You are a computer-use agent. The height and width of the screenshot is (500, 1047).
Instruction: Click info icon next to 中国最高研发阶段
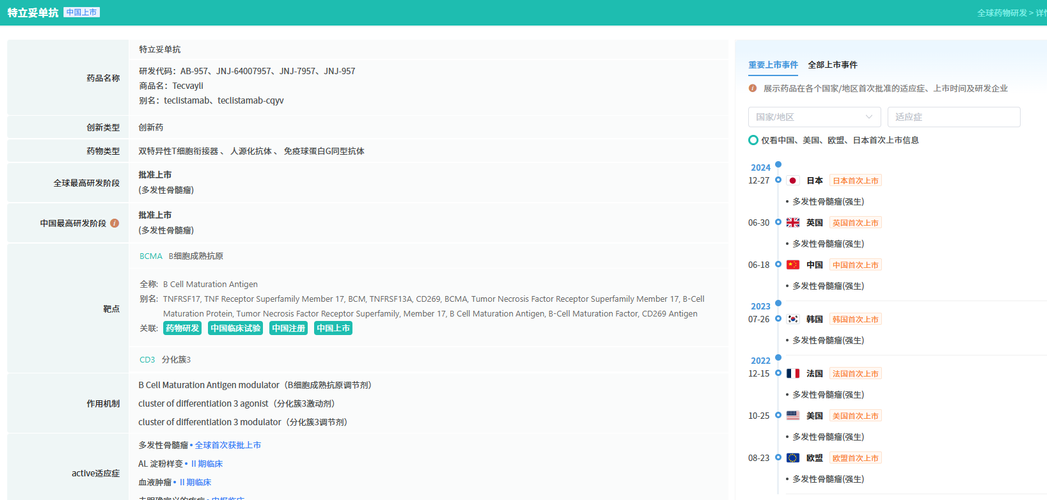pyautogui.click(x=115, y=223)
